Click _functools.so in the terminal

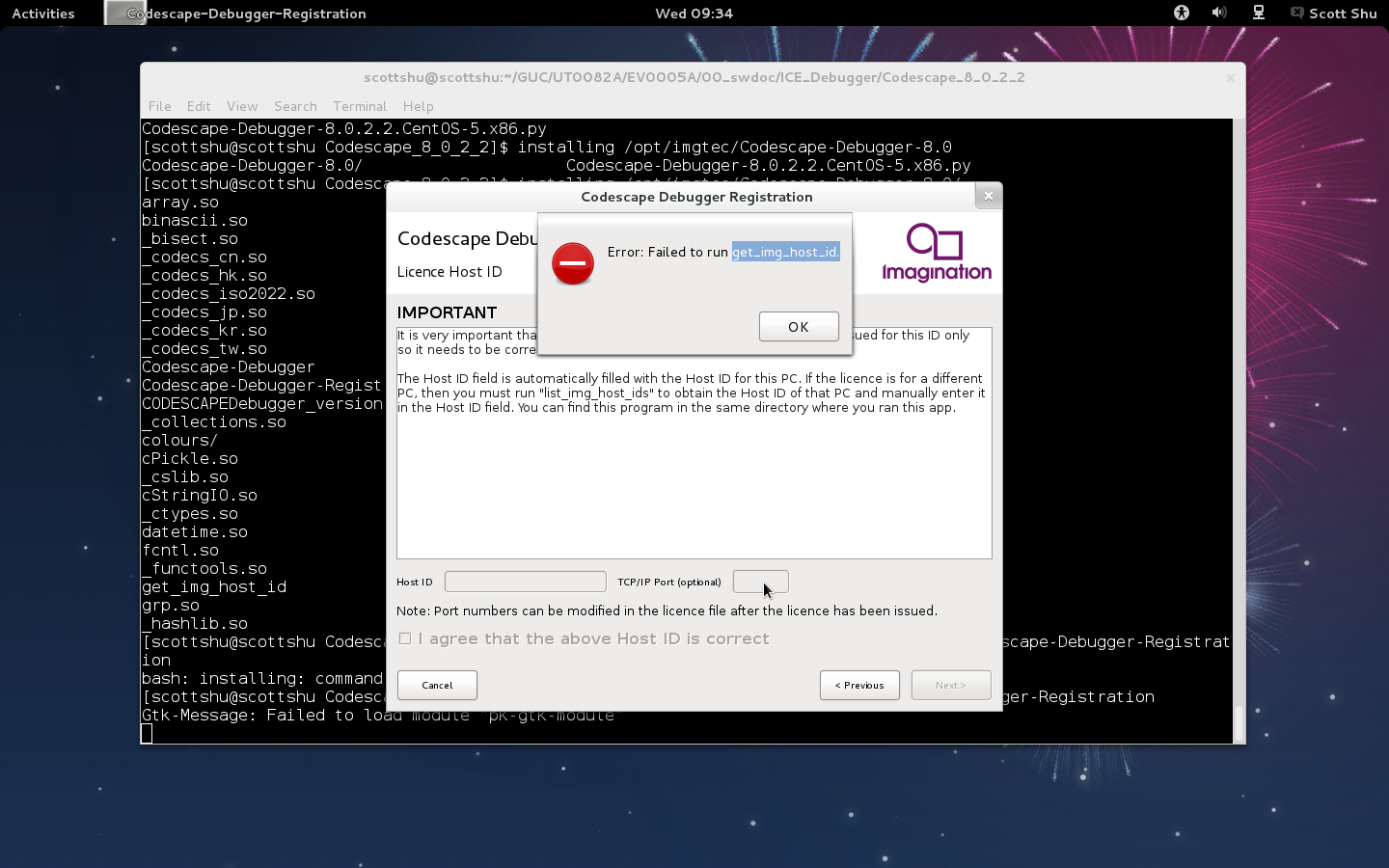(x=204, y=569)
